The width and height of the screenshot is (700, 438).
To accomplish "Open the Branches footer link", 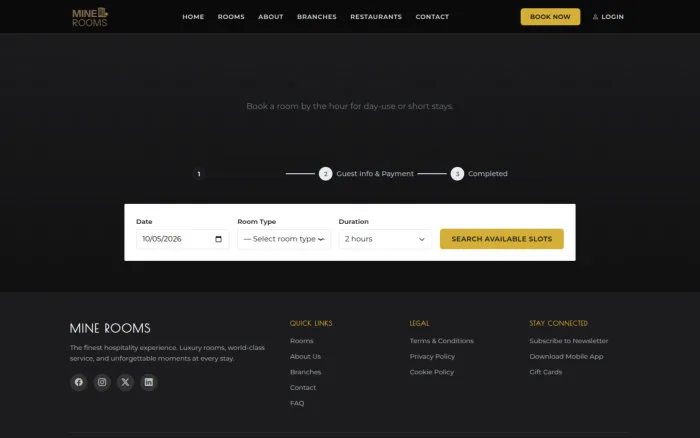I will point(305,372).
